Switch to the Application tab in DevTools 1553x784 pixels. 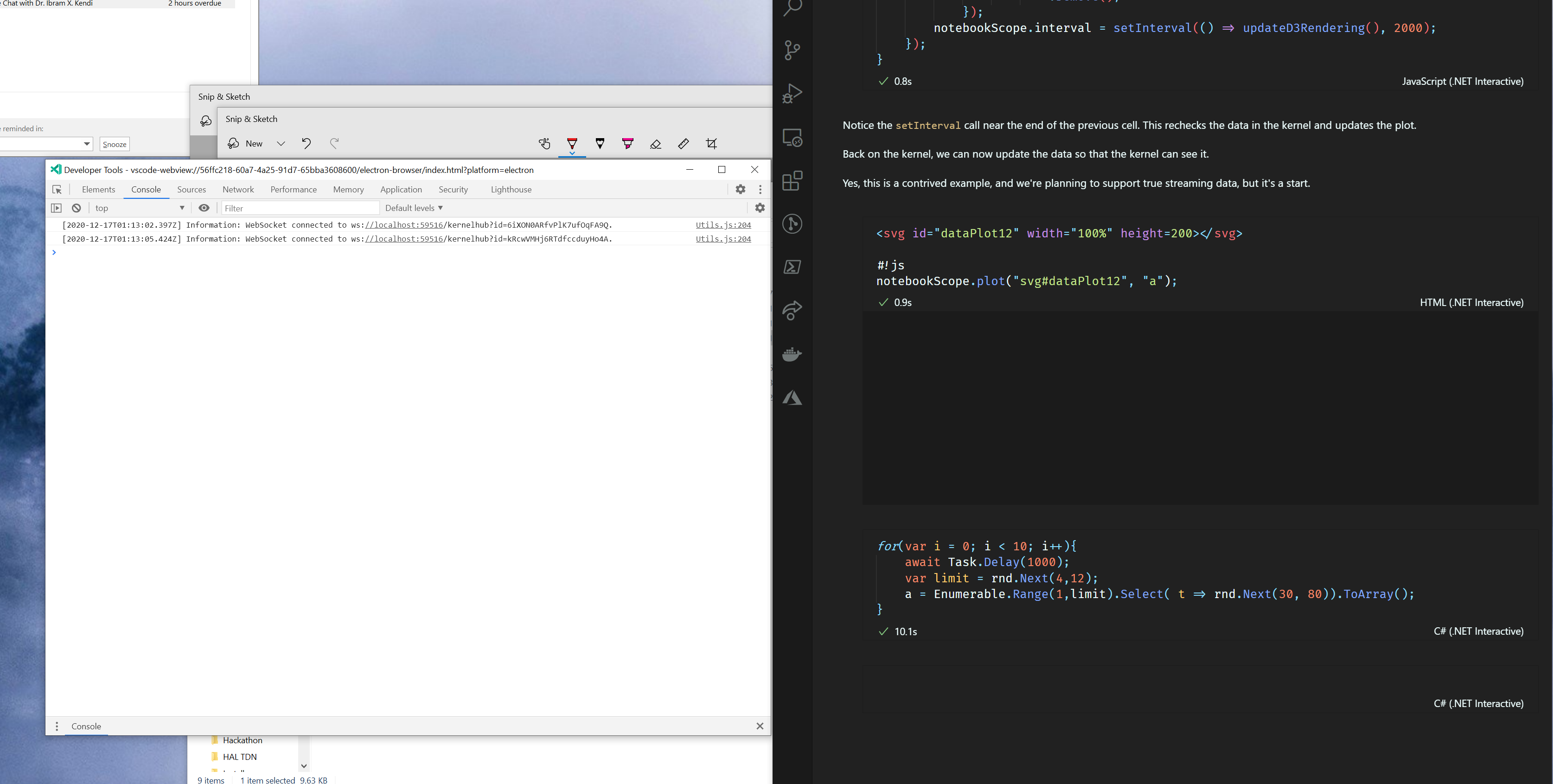401,189
